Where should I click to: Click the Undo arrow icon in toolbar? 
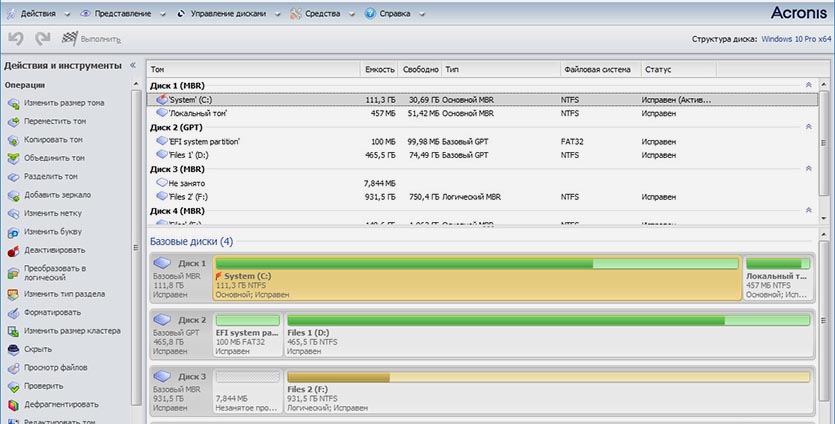[x=15, y=39]
